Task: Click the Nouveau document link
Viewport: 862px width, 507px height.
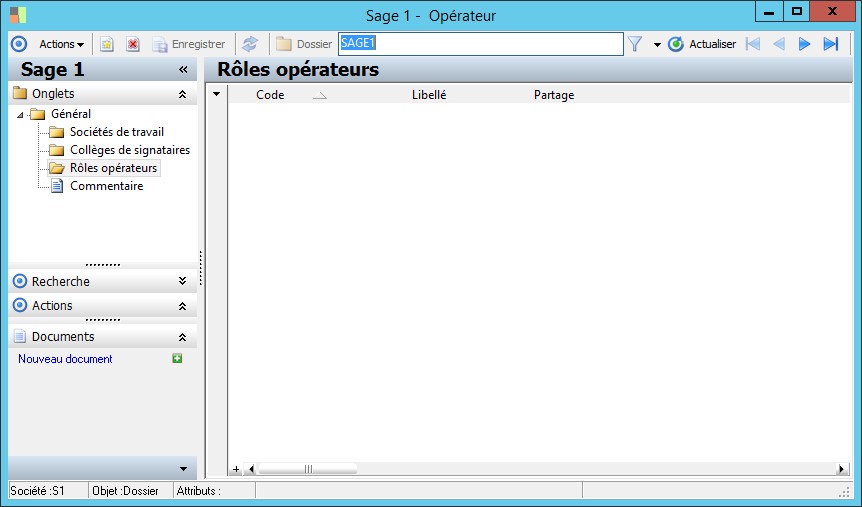Action: (x=65, y=359)
